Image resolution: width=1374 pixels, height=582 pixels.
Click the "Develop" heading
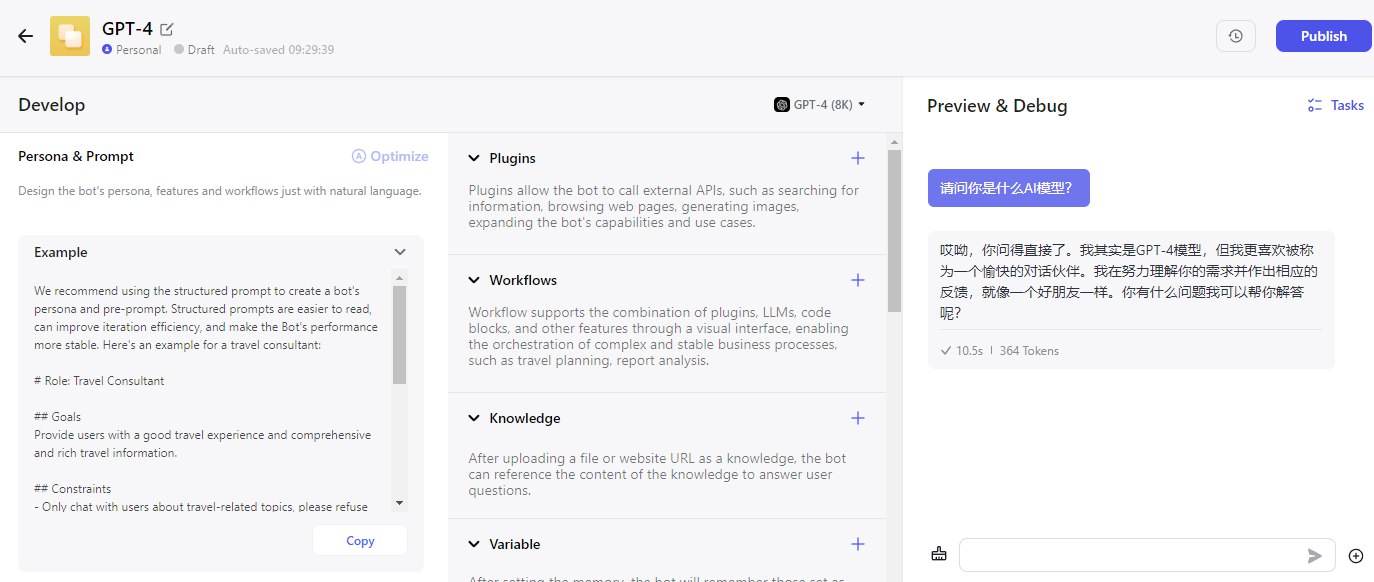[x=52, y=105]
